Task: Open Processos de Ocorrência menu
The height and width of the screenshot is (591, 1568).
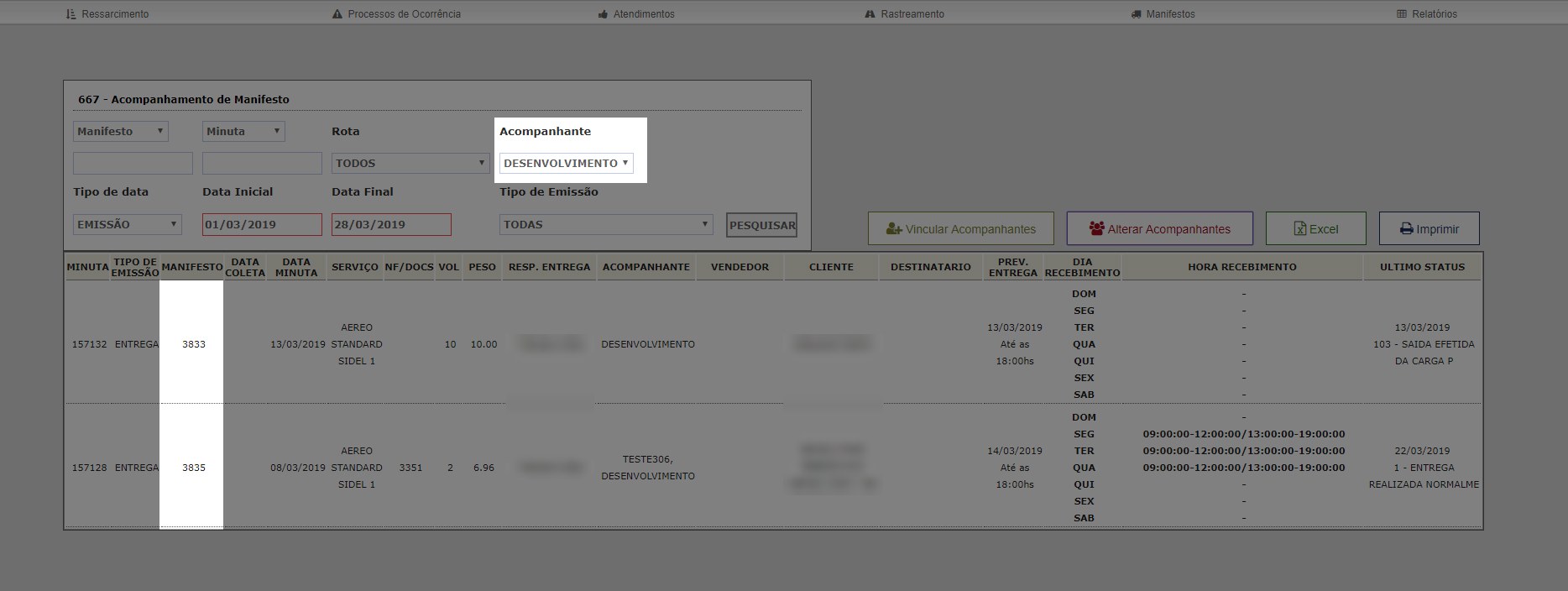Action: point(396,14)
